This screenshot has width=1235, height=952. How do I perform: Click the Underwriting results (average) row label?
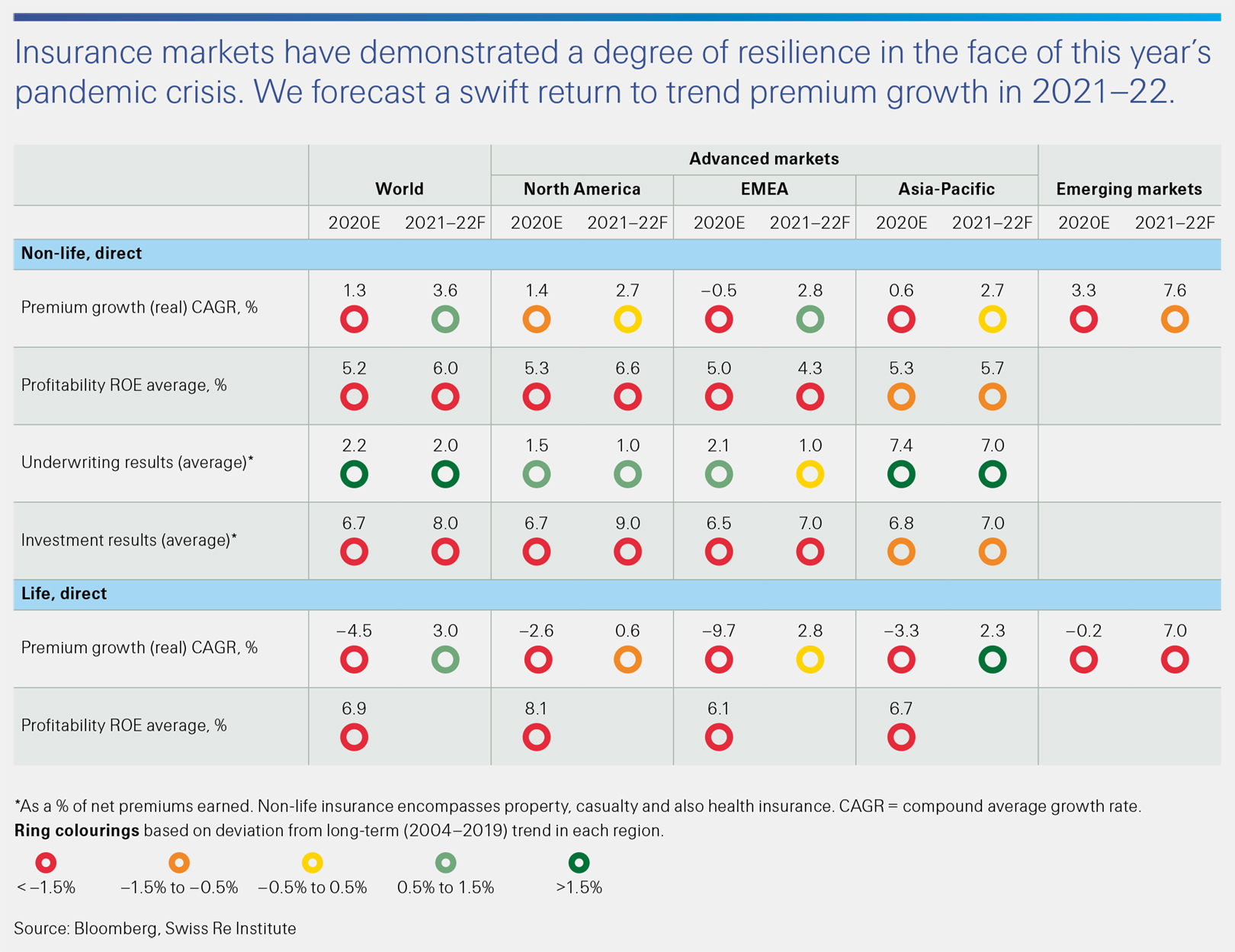click(x=137, y=463)
